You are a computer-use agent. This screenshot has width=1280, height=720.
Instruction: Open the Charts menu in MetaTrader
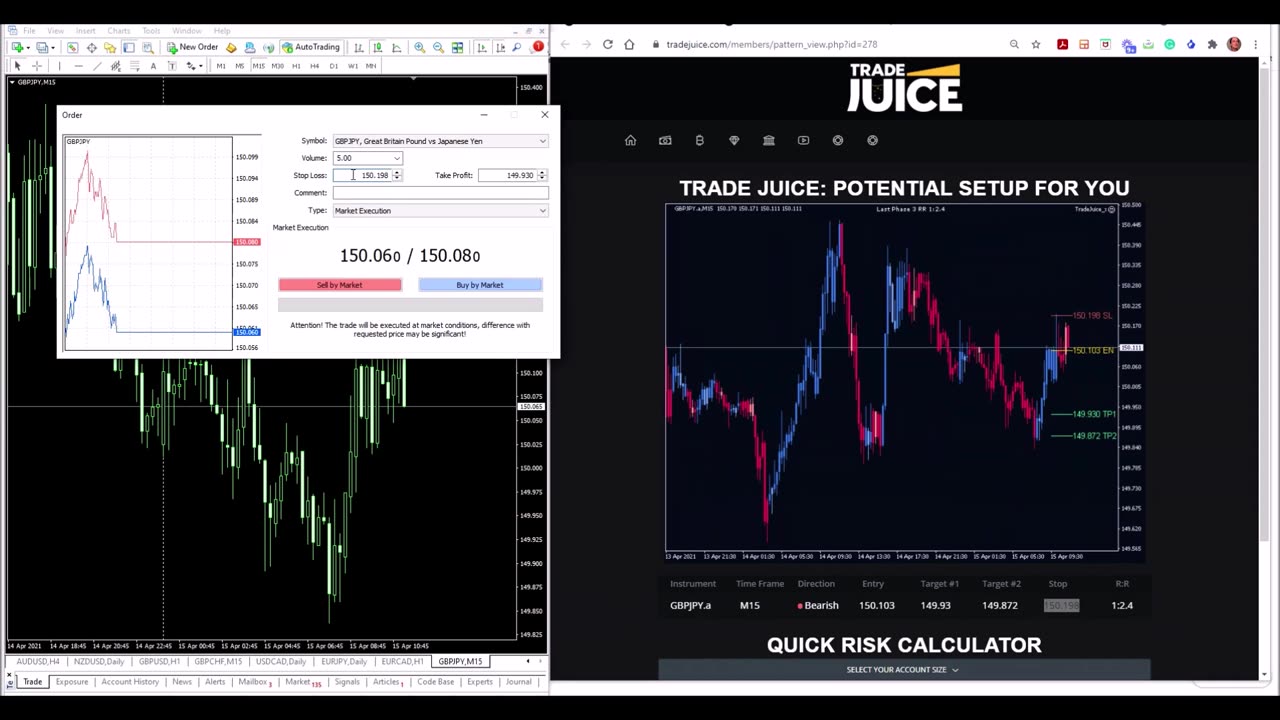[119, 31]
